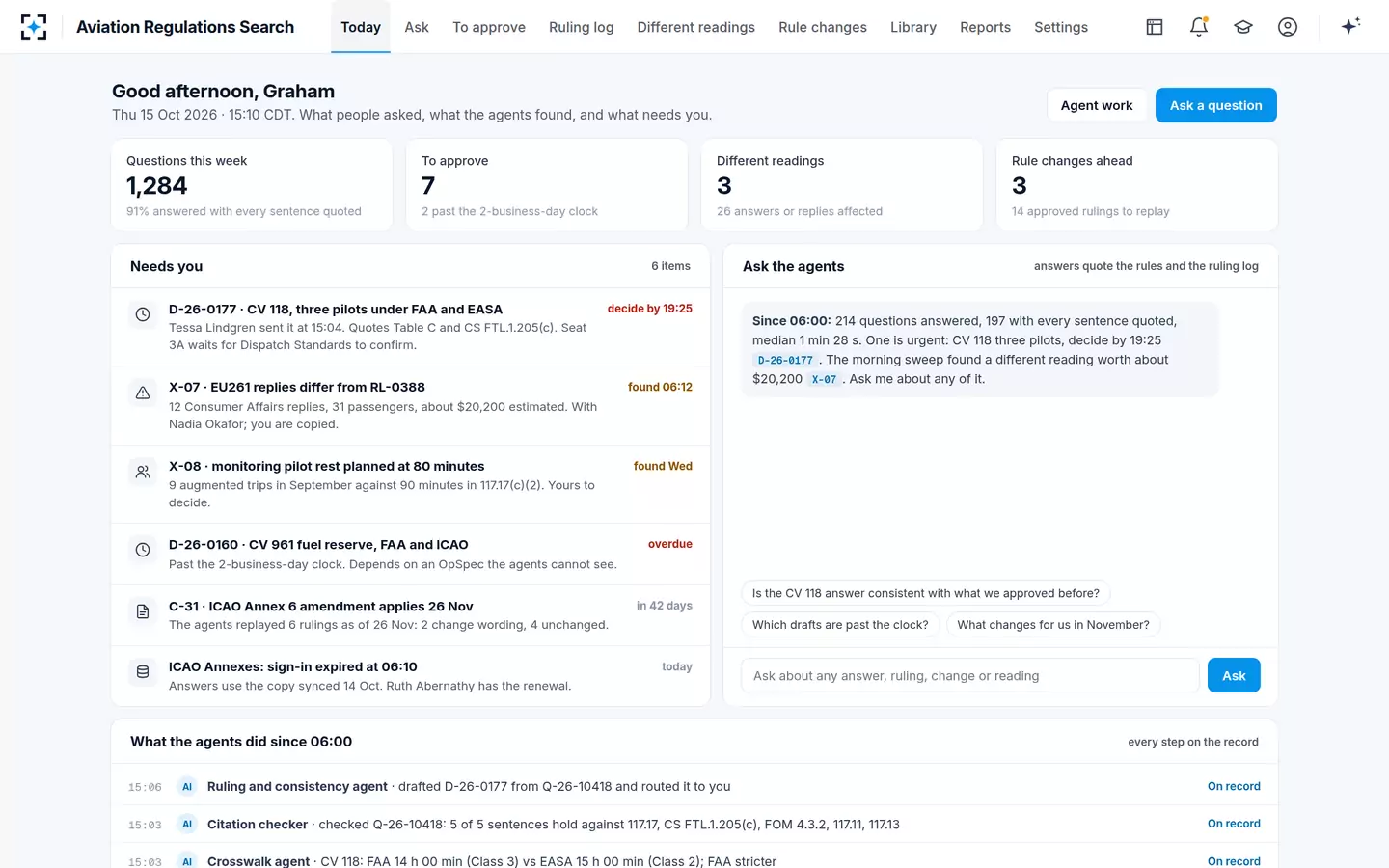Open the Rule changes ahead card
Image resolution: width=1389 pixels, height=868 pixels.
coord(1137,185)
